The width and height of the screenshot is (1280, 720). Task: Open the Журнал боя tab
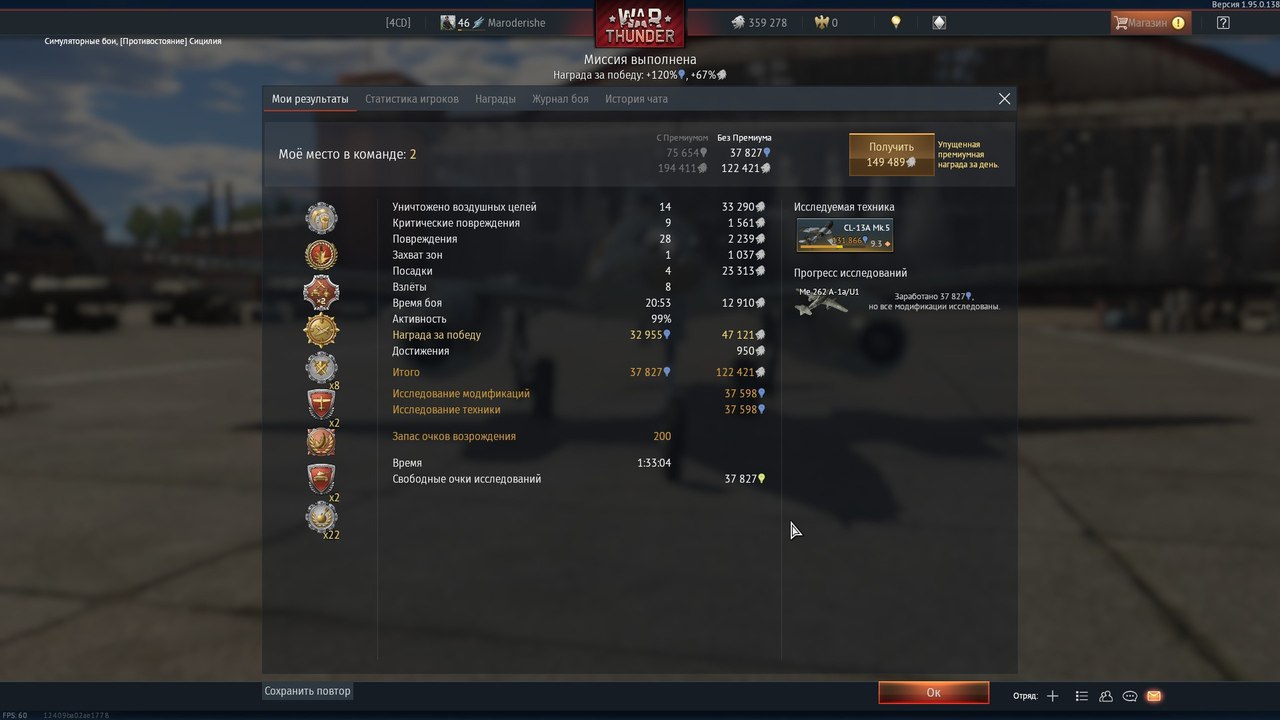(560, 99)
